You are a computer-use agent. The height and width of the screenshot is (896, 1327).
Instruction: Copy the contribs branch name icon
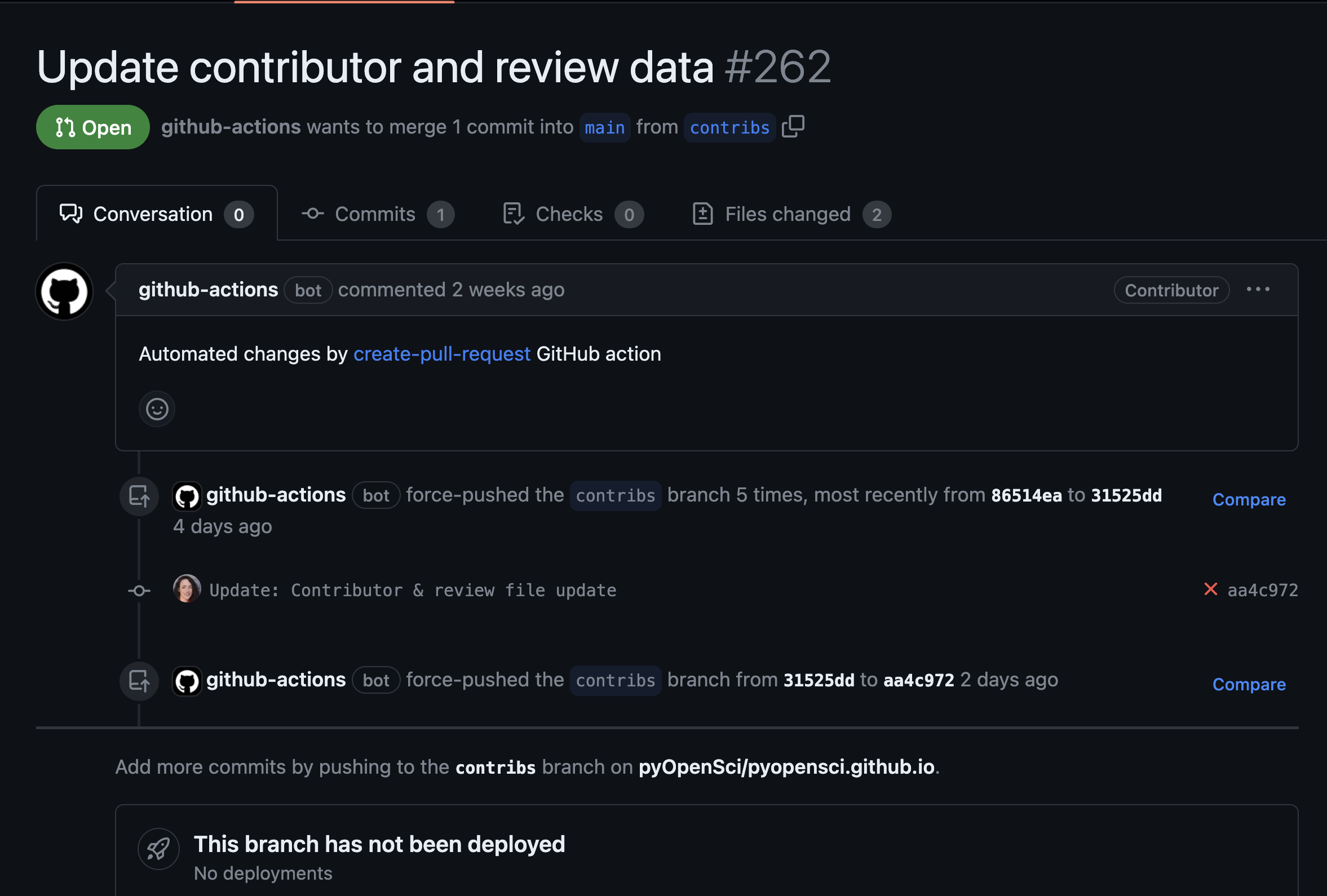point(793,127)
